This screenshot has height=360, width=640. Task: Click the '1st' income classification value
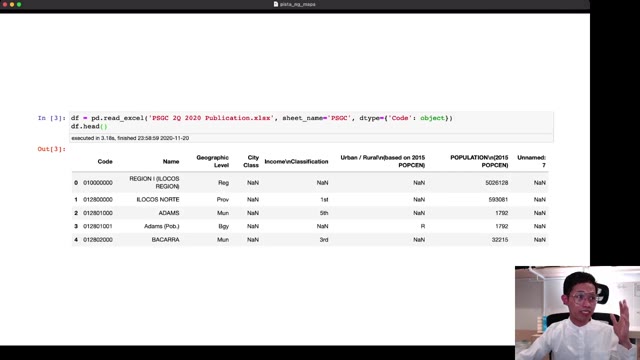[x=324, y=200]
